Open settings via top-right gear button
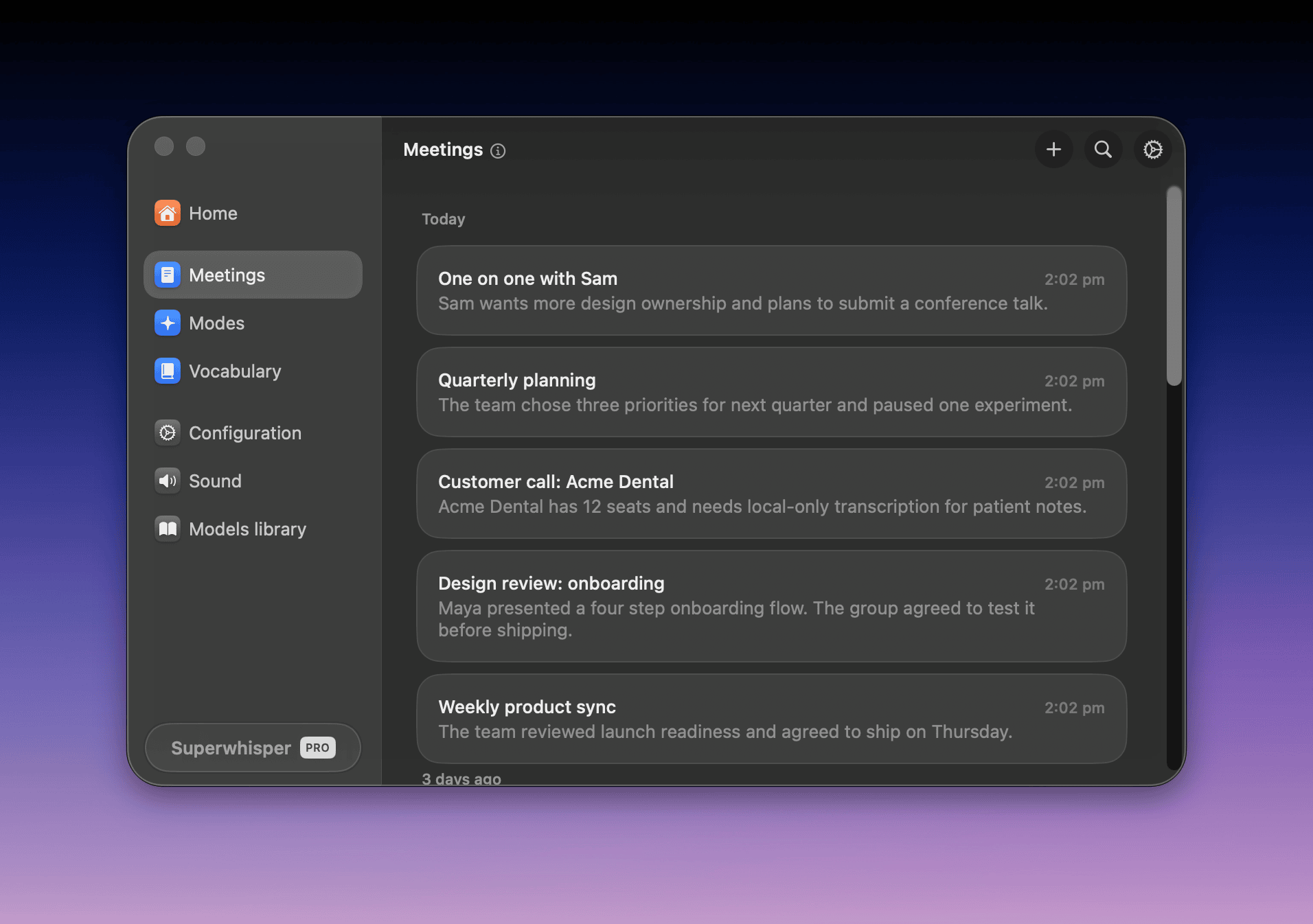Viewport: 1313px width, 924px height. pyautogui.click(x=1153, y=150)
